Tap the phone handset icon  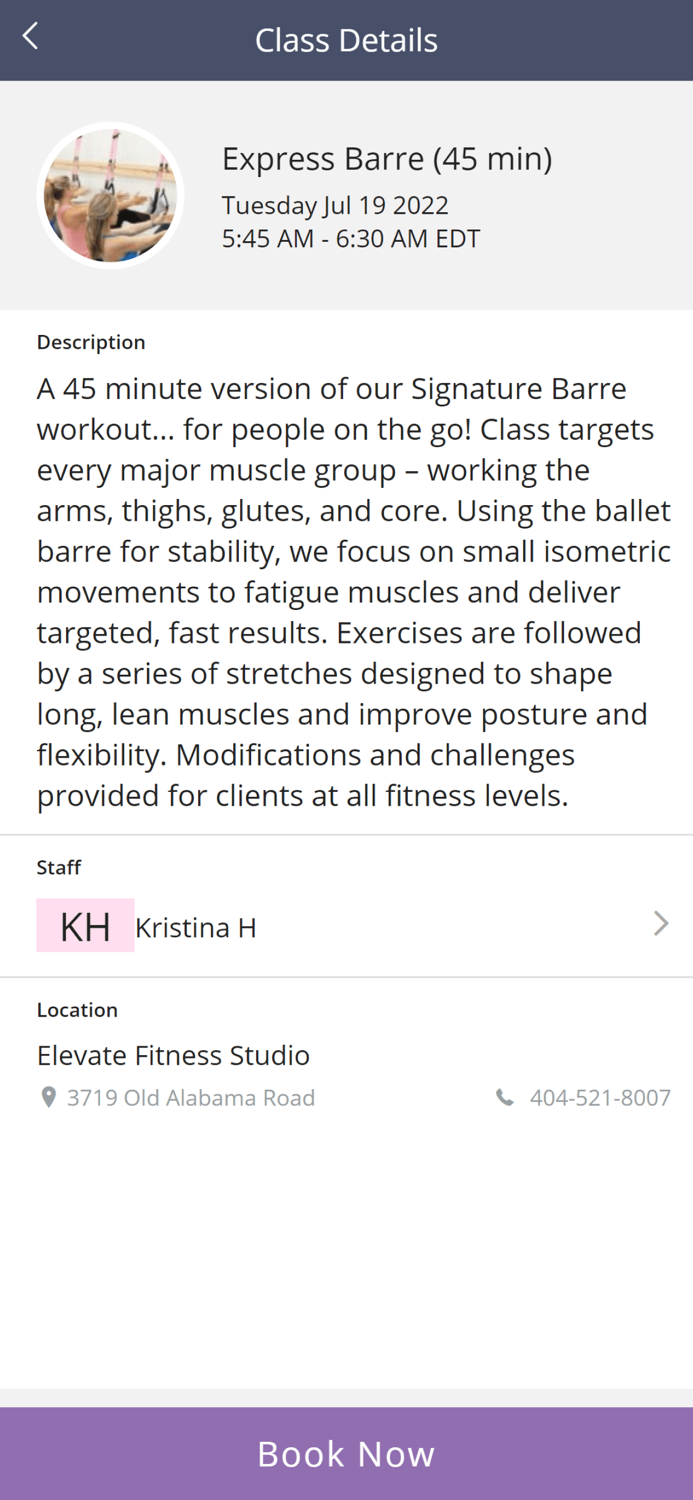click(x=505, y=1096)
